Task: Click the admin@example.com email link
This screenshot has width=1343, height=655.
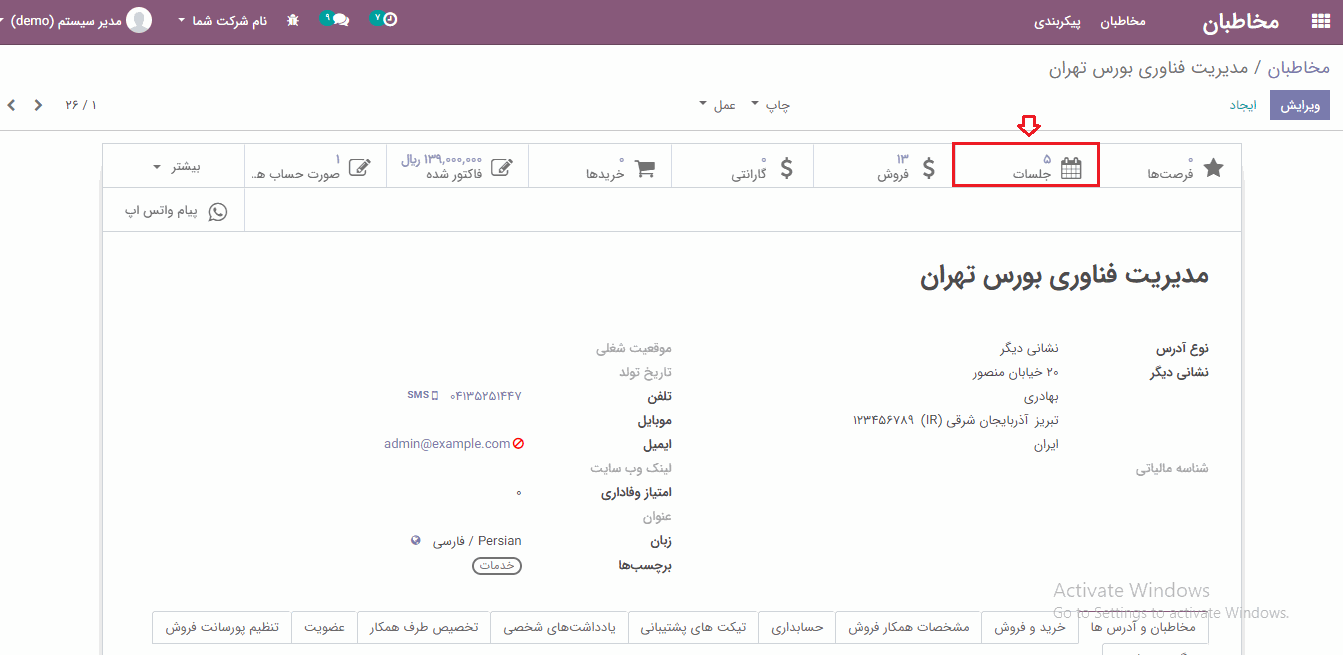Action: 447,444
